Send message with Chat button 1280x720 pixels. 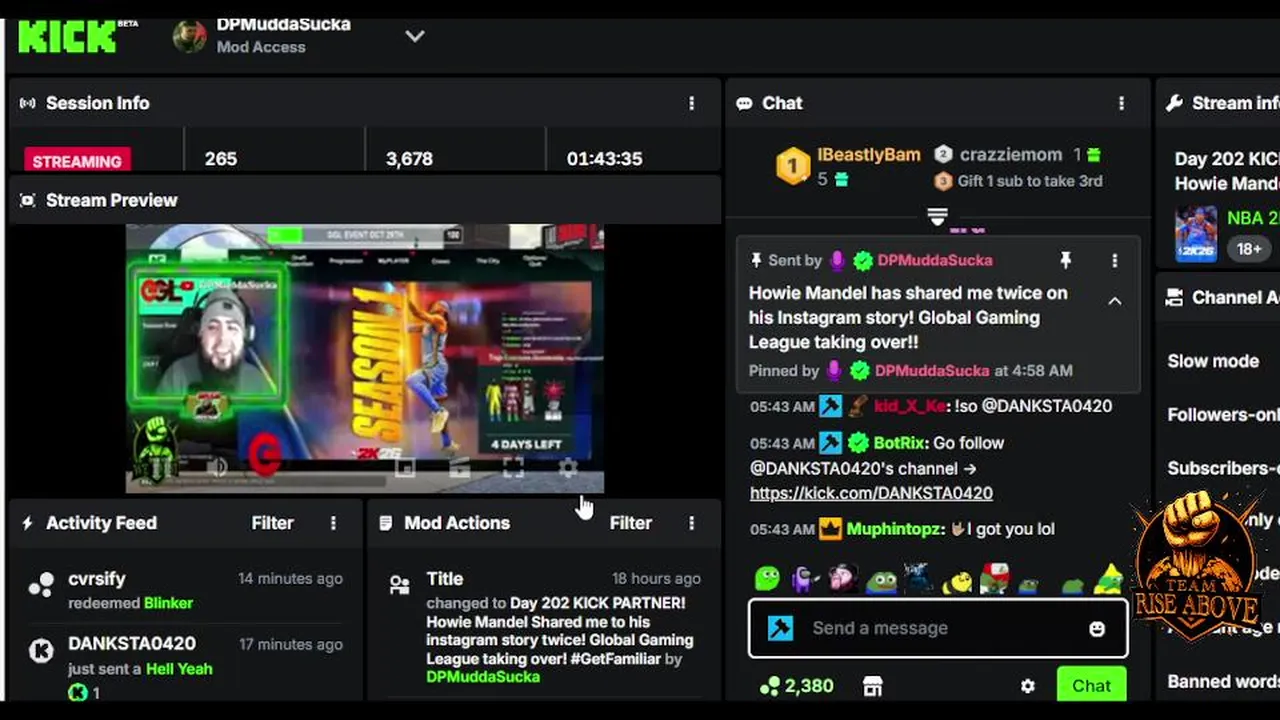pos(1091,686)
